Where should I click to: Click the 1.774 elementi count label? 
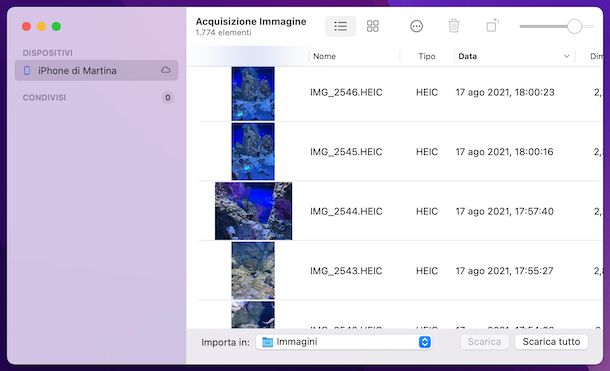(223, 33)
